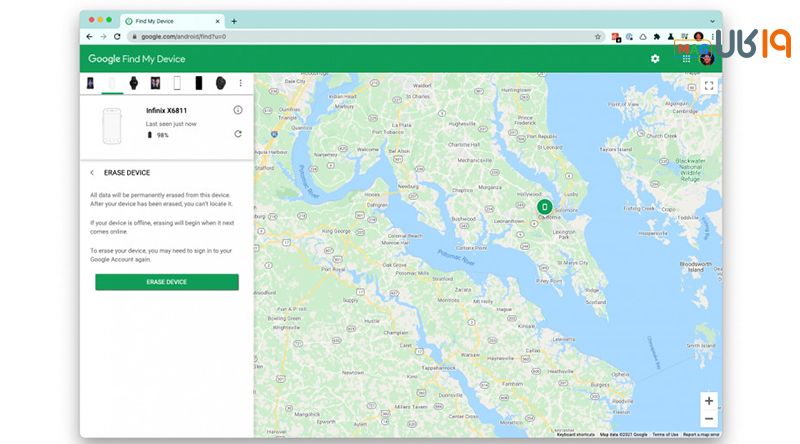
Task: Select the smartwatch device tab
Action: [134, 83]
